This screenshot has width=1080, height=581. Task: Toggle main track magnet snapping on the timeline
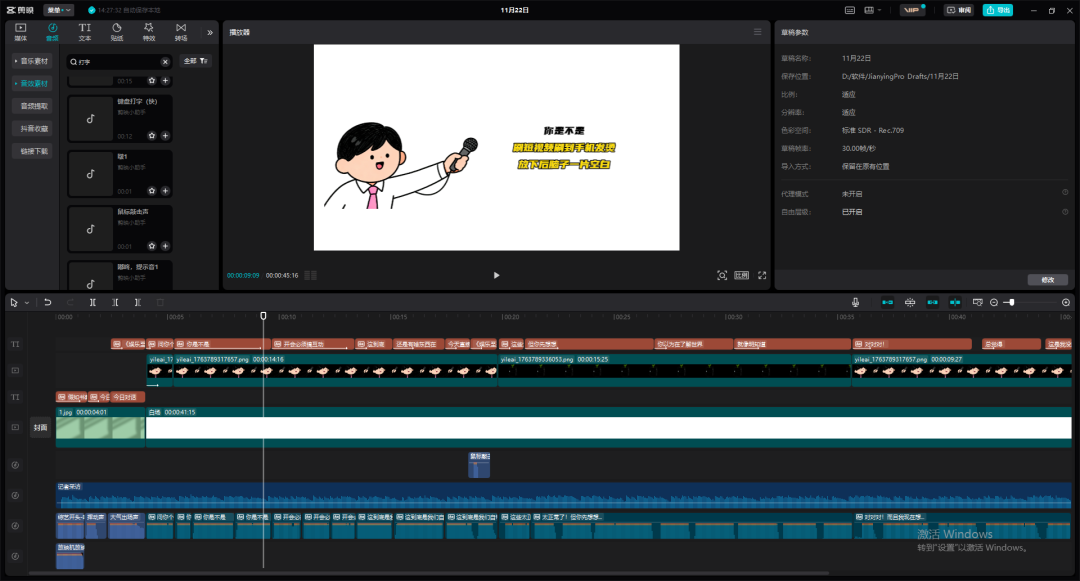(x=887, y=302)
